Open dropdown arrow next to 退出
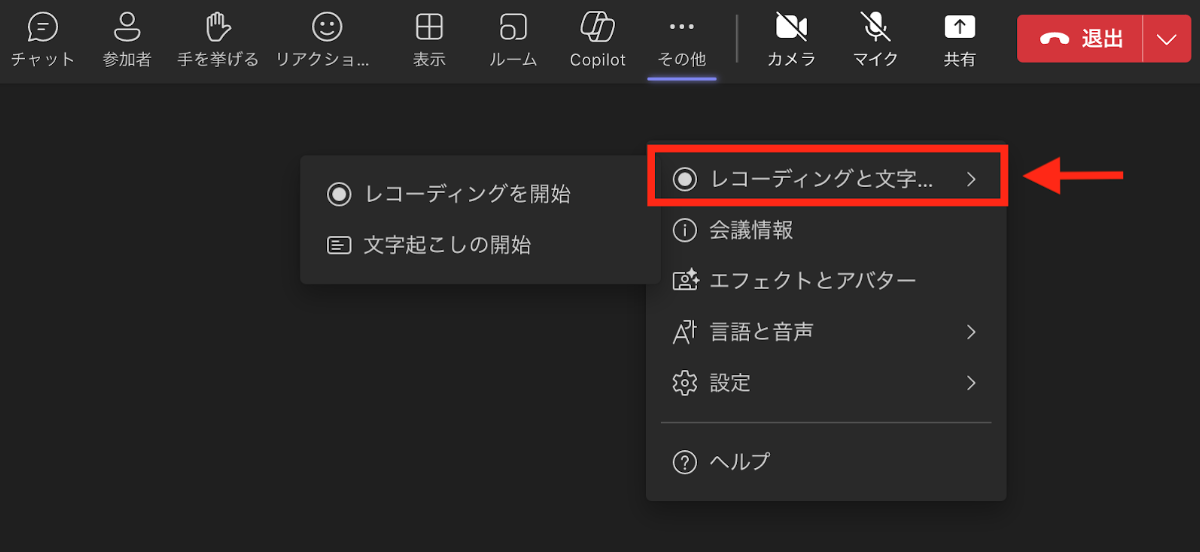Image resolution: width=1200 pixels, height=552 pixels. click(1166, 39)
